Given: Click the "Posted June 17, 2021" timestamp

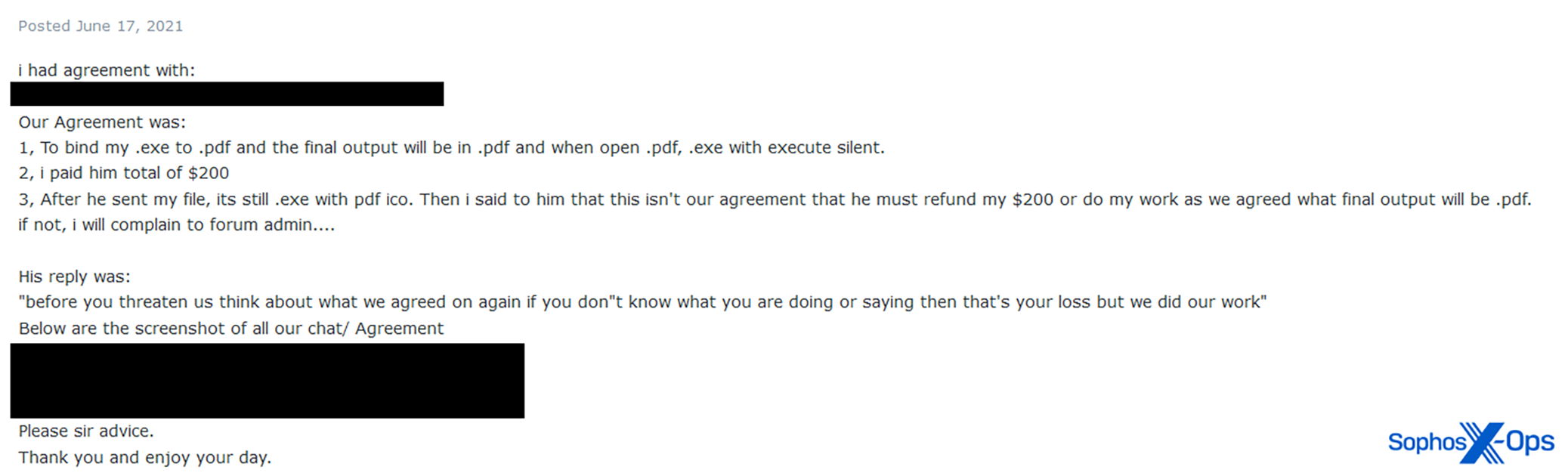Looking at the screenshot, I should coord(101,26).
